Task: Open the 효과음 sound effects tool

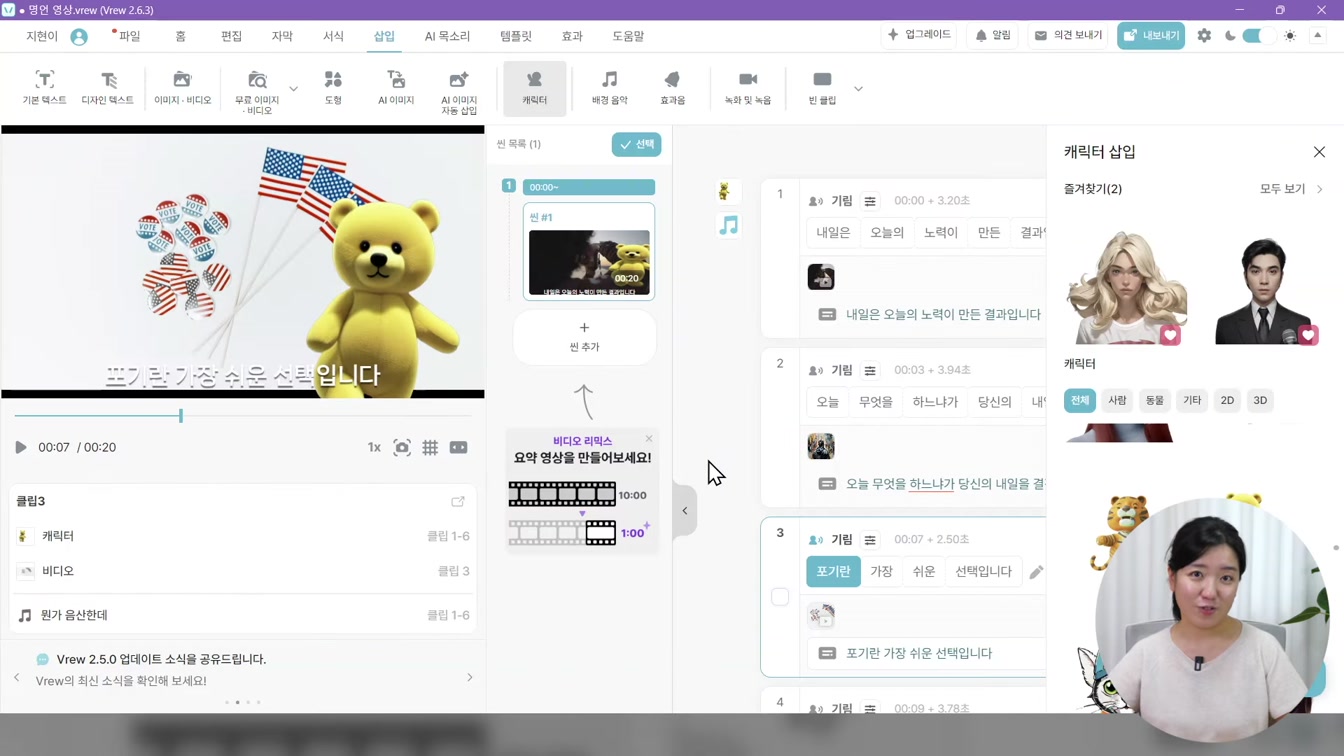Action: click(672, 88)
